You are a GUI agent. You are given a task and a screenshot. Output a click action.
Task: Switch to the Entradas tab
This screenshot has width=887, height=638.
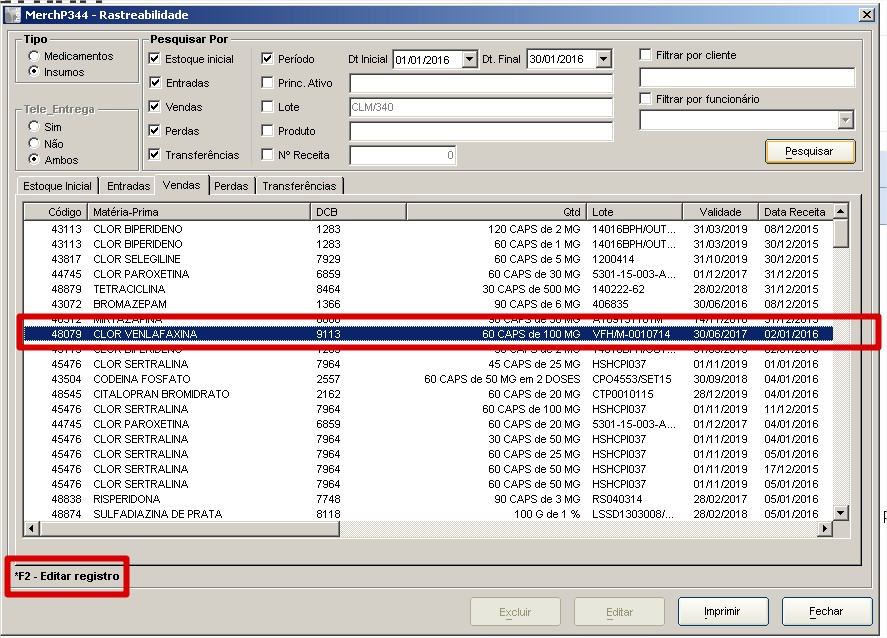pos(128,186)
